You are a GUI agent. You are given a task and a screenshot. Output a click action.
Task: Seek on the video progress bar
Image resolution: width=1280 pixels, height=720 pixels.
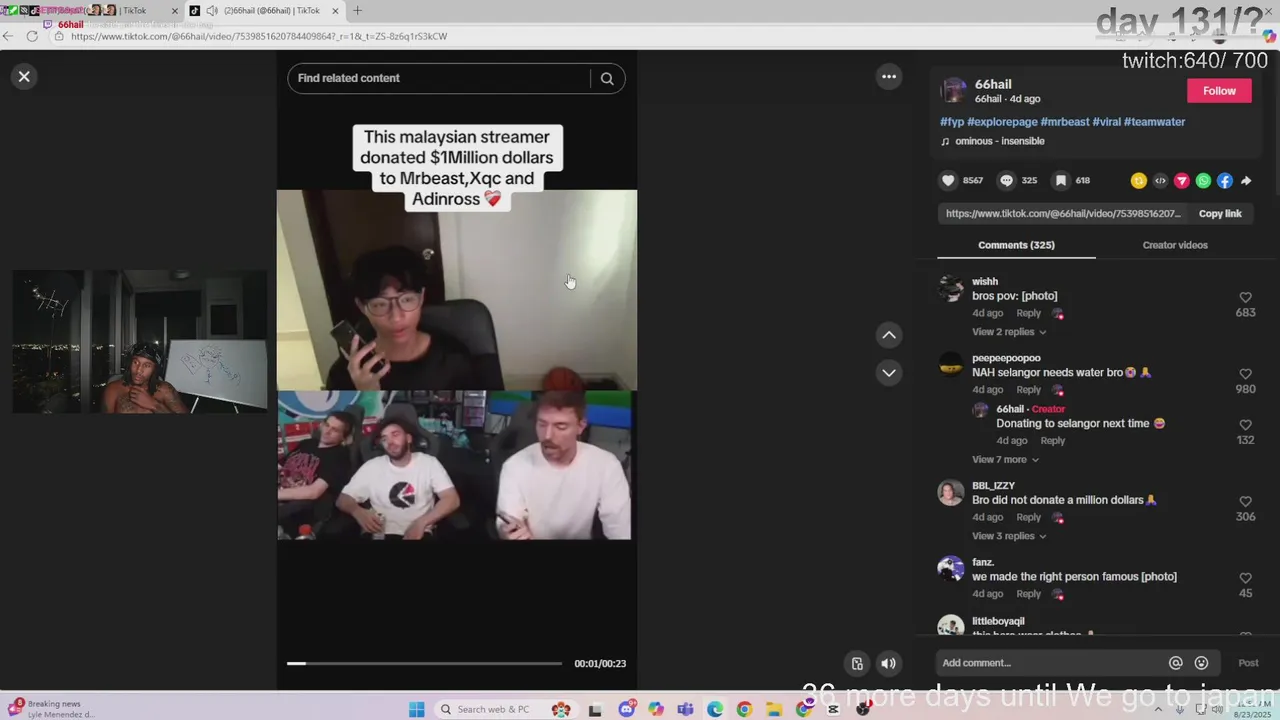tap(424, 663)
